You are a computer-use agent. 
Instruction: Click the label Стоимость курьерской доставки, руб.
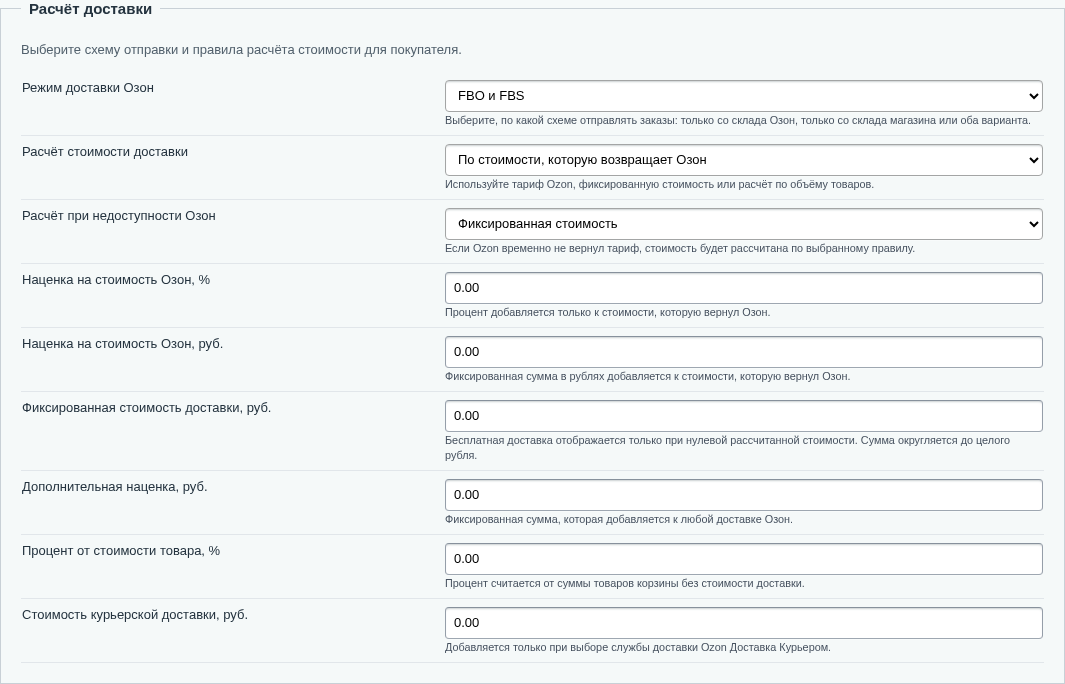[x=135, y=615]
